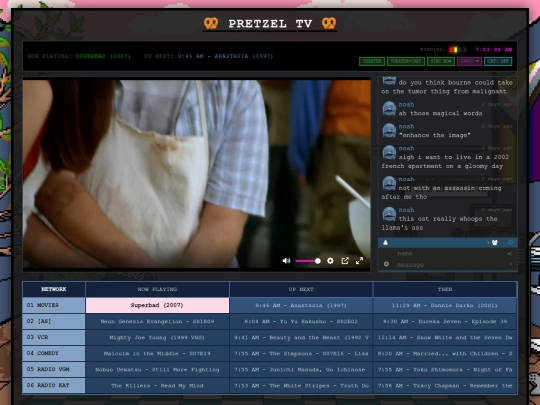
Task: Click the chat user profile icon
Action: click(385, 242)
